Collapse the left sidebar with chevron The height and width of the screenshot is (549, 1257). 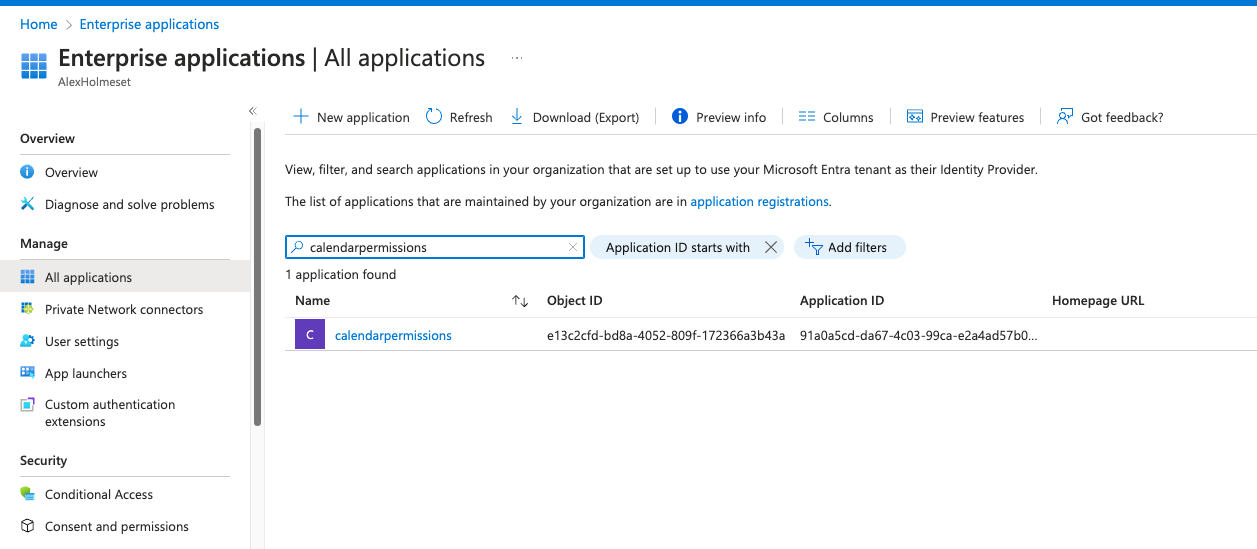(253, 111)
